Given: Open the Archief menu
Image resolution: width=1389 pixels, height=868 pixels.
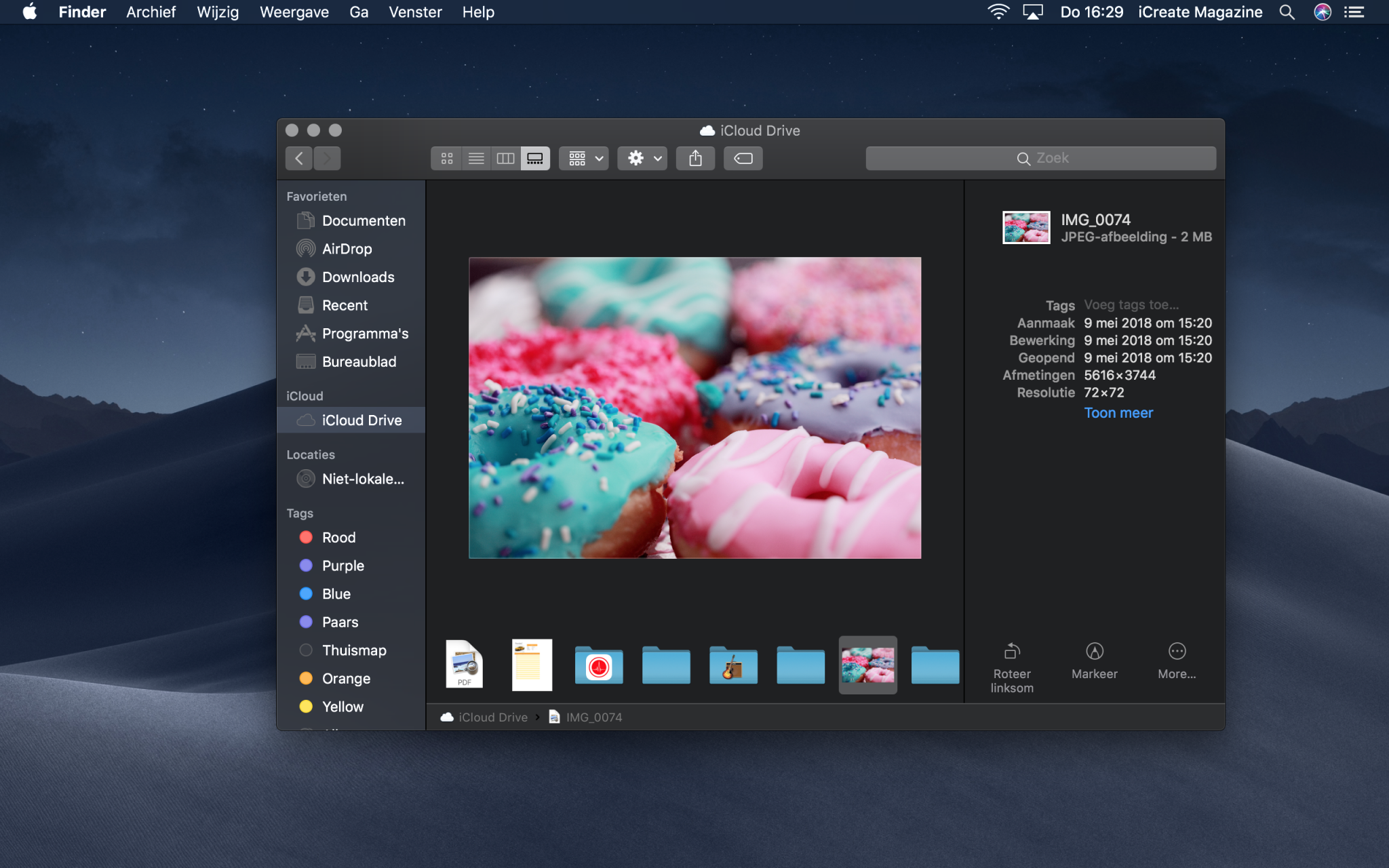Looking at the screenshot, I should [151, 12].
